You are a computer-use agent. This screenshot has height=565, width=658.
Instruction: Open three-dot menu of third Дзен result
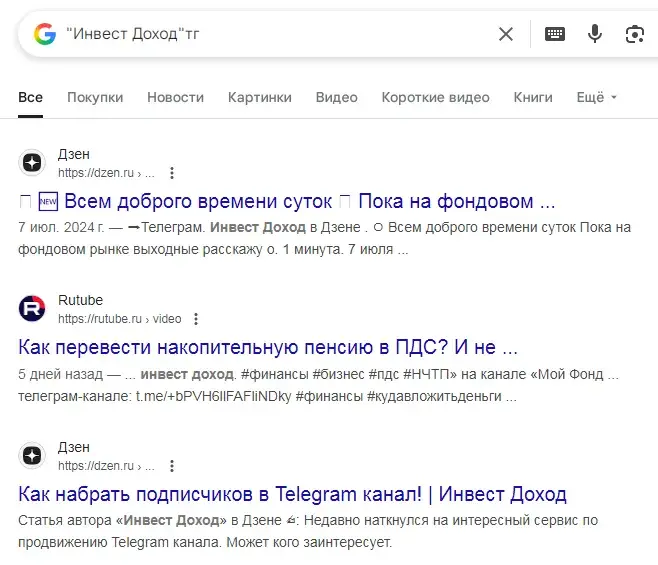point(172,466)
